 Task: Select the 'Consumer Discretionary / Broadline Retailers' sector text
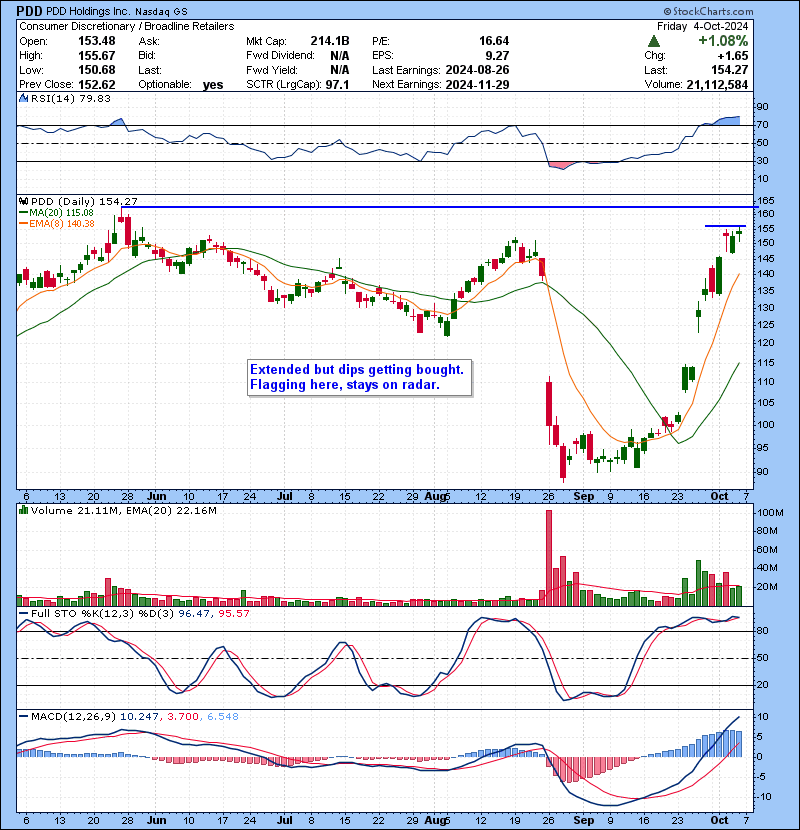[x=127, y=26]
